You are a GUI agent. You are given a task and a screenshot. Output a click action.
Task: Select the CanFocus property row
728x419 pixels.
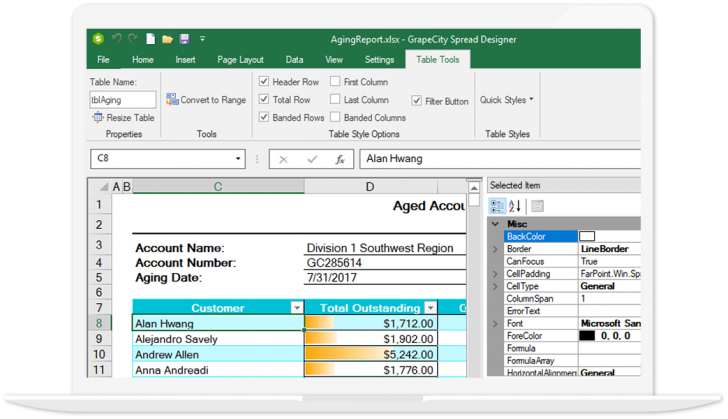(572, 262)
